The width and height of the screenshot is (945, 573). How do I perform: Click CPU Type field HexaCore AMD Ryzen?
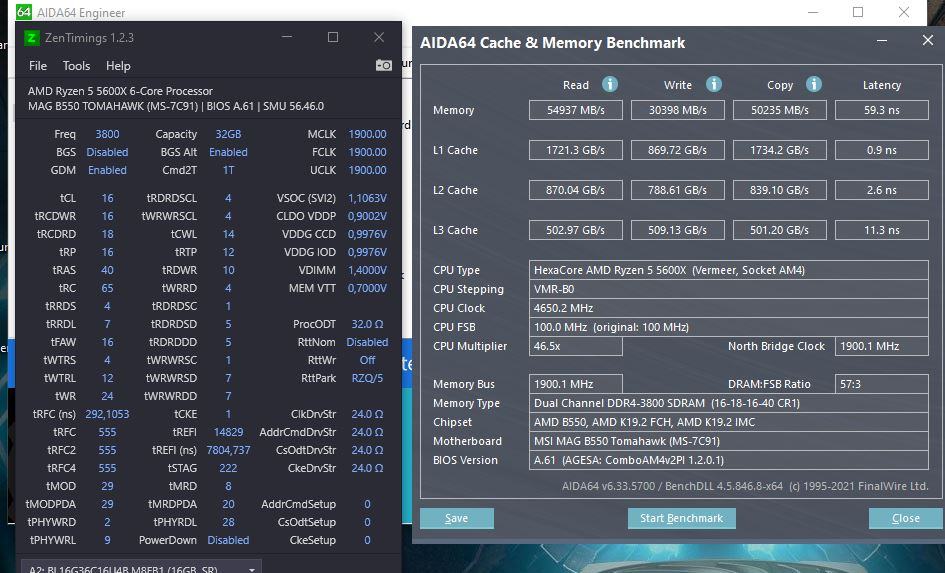[x=729, y=270]
